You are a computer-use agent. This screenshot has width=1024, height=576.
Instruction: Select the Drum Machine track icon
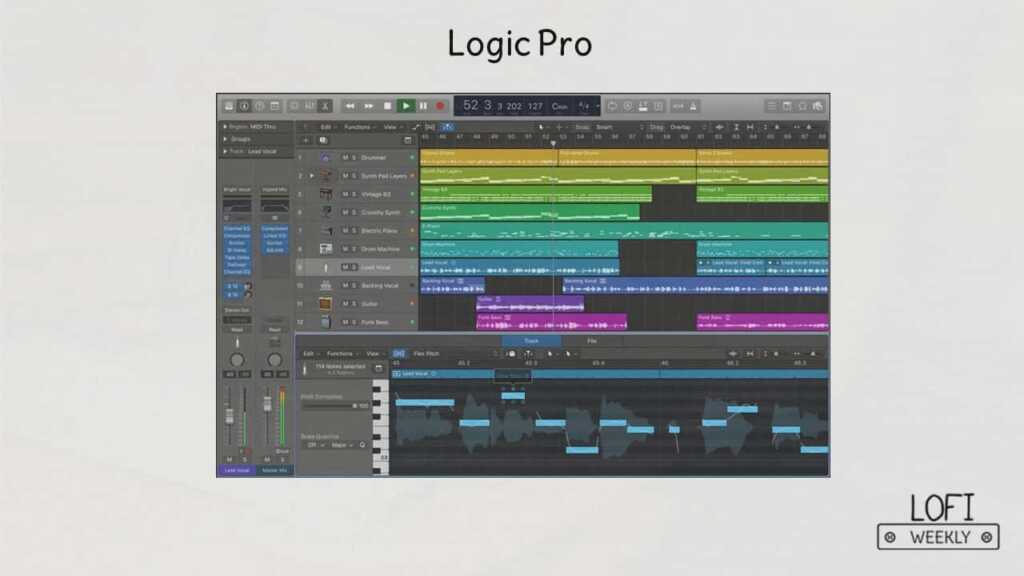(325, 249)
